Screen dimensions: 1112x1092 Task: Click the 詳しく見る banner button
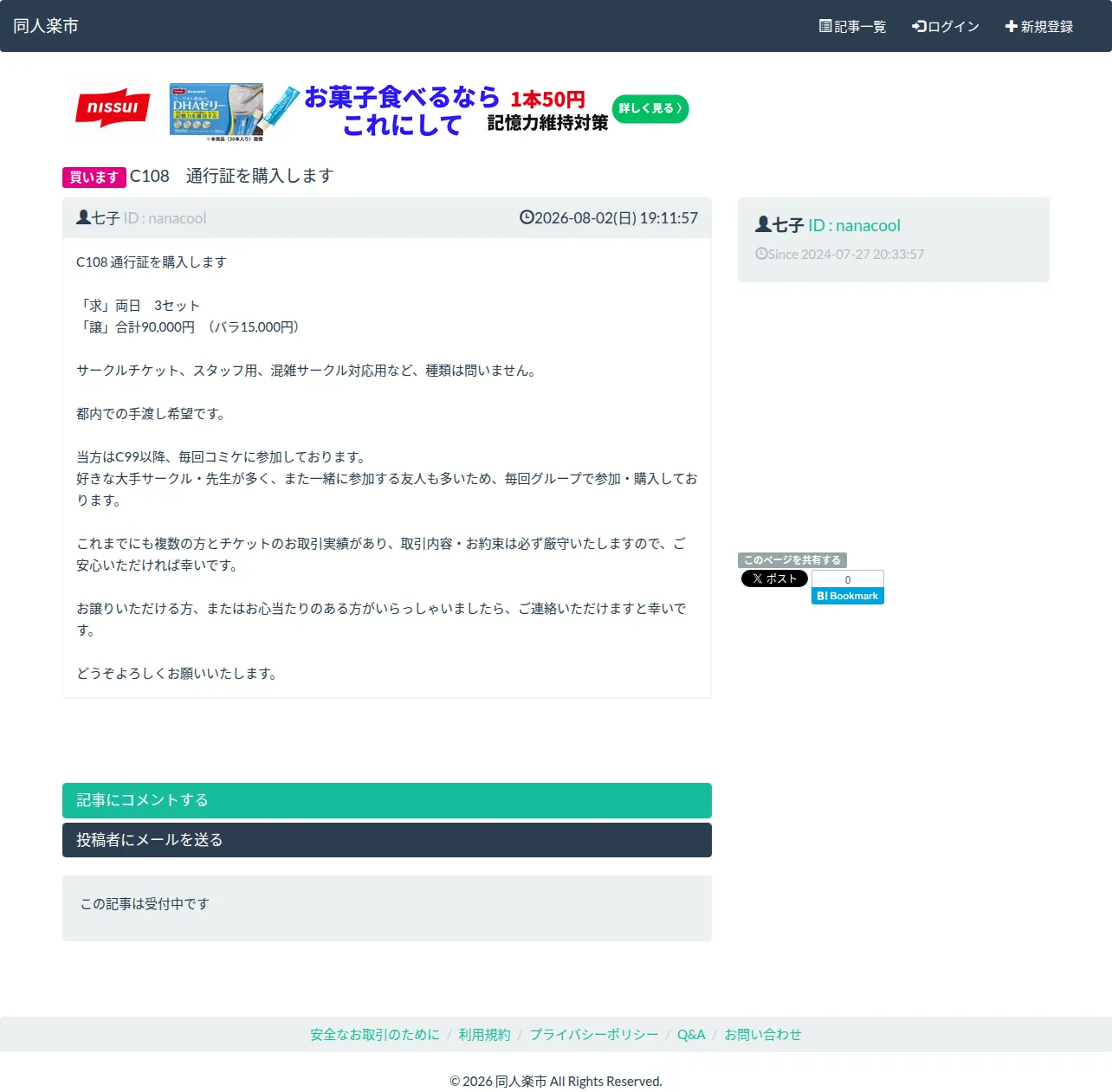(650, 108)
